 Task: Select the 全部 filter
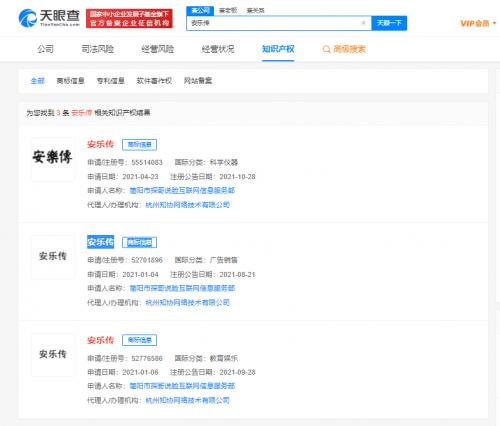coord(38,81)
